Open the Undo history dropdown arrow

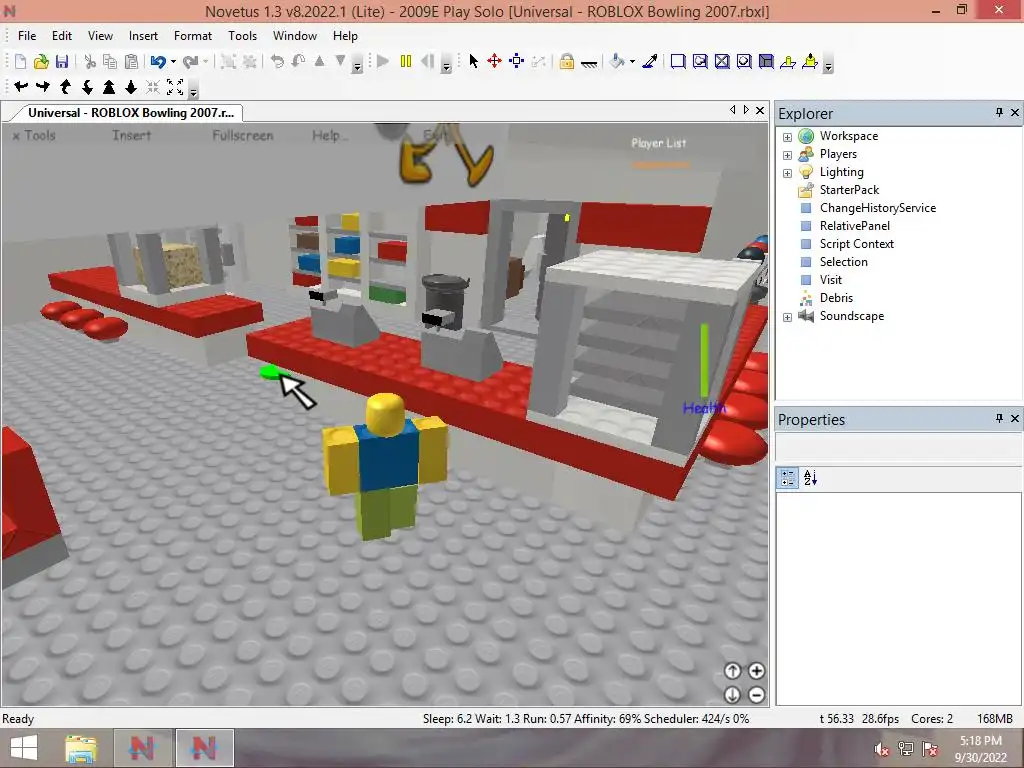(173, 62)
